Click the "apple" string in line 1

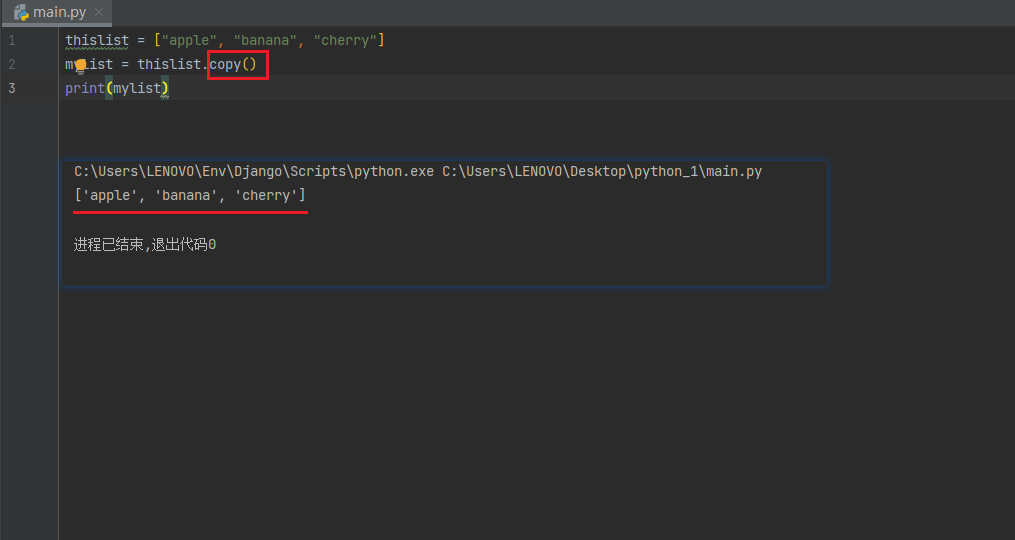[x=189, y=40]
